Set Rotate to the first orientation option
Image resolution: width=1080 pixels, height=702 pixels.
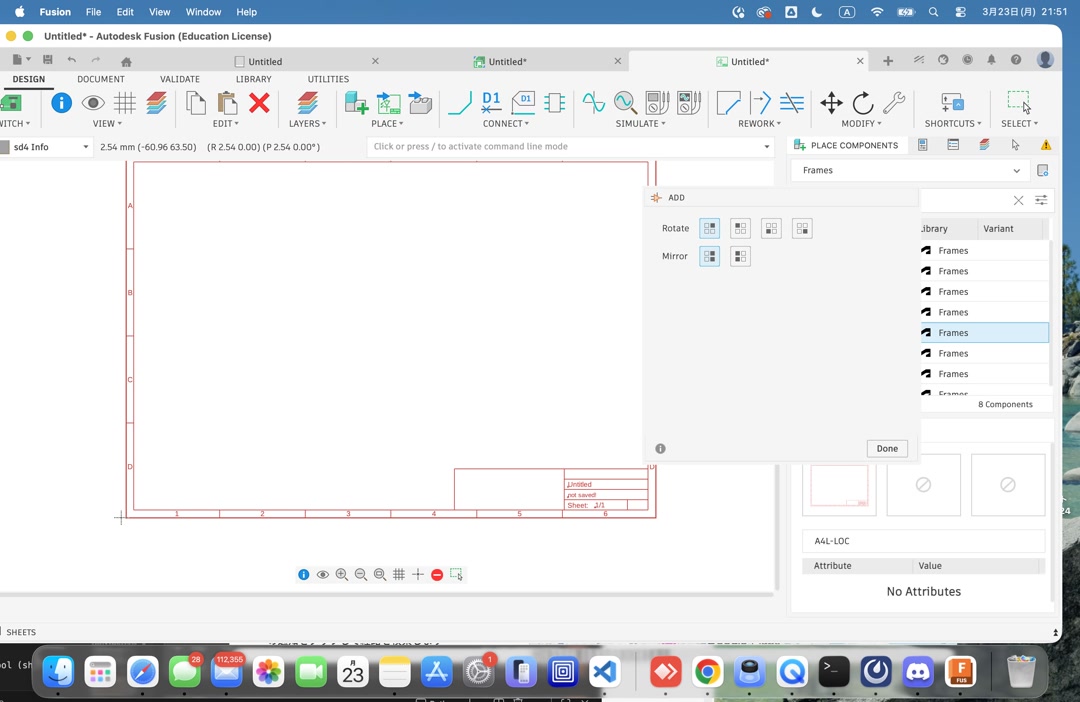(x=709, y=228)
